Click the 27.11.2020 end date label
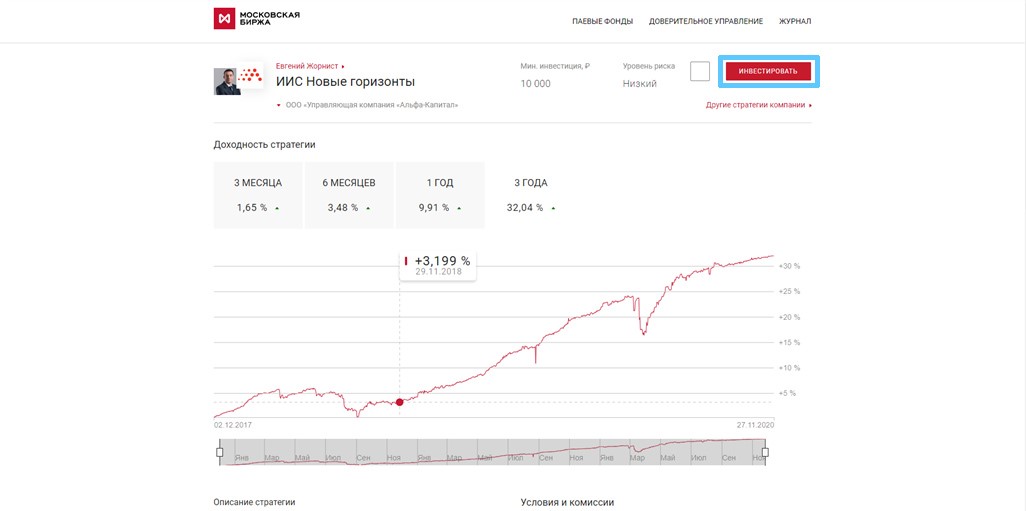The width and height of the screenshot is (1026, 511). (755, 425)
